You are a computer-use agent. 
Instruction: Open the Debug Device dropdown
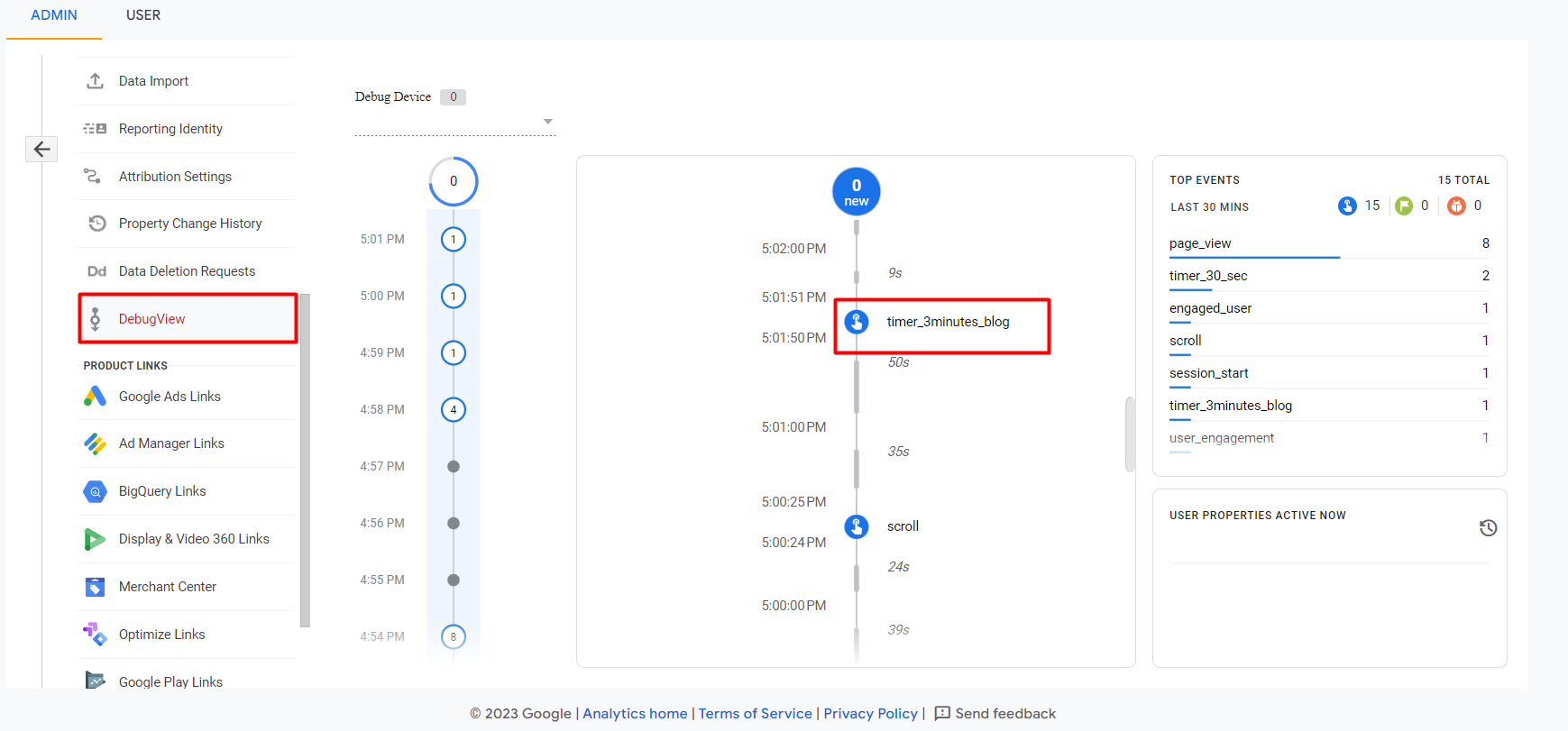tap(547, 122)
